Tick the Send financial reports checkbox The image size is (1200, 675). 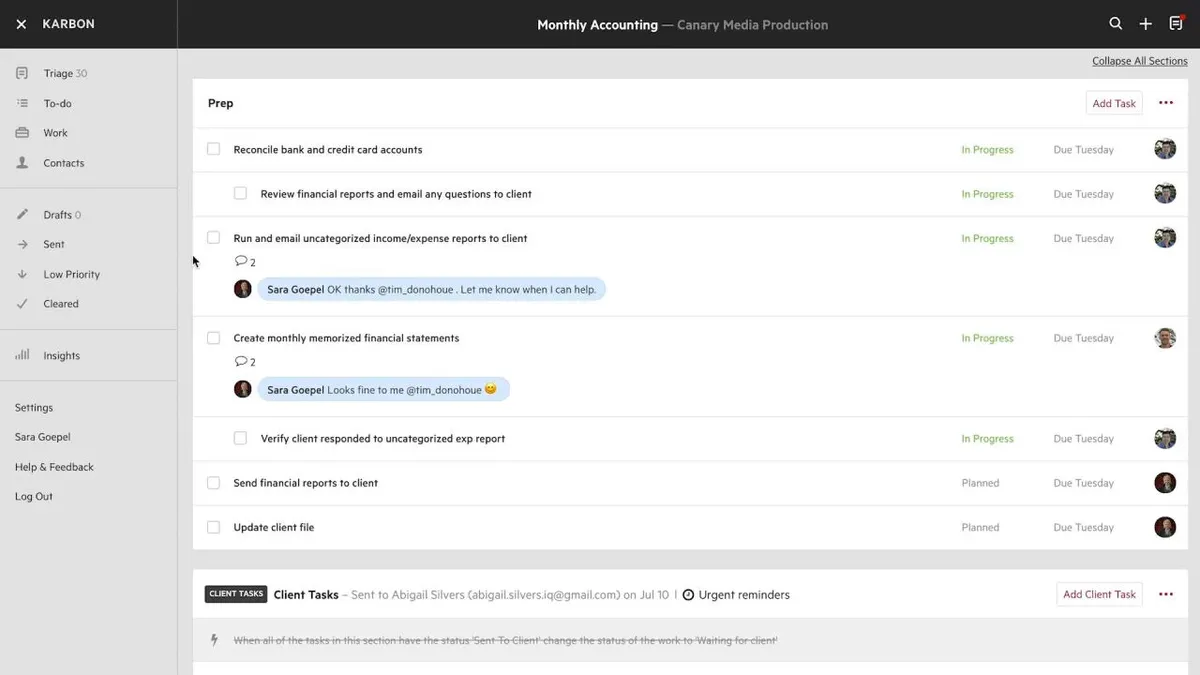[x=213, y=483]
